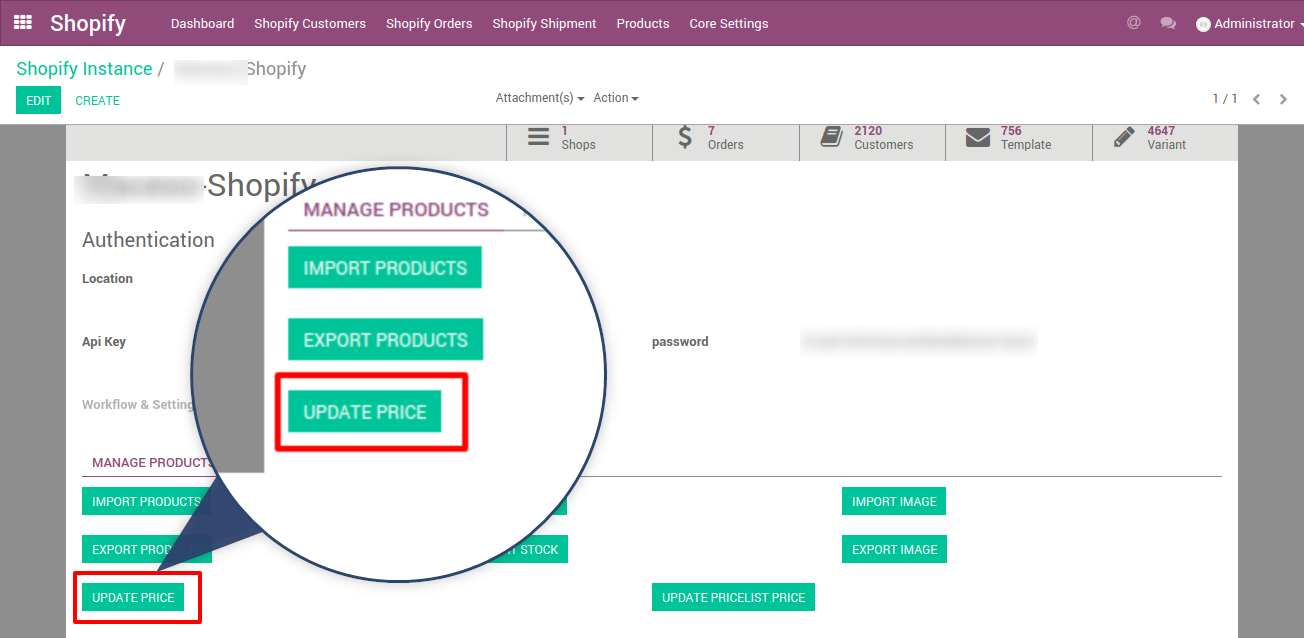Click the 1 / 1 pager text
The image size is (1304, 638).
pyautogui.click(x=1225, y=99)
